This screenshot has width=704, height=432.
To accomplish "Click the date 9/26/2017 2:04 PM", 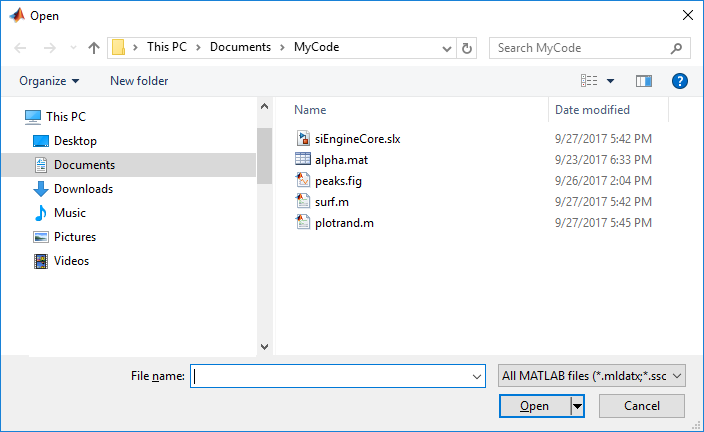I will [x=603, y=181].
